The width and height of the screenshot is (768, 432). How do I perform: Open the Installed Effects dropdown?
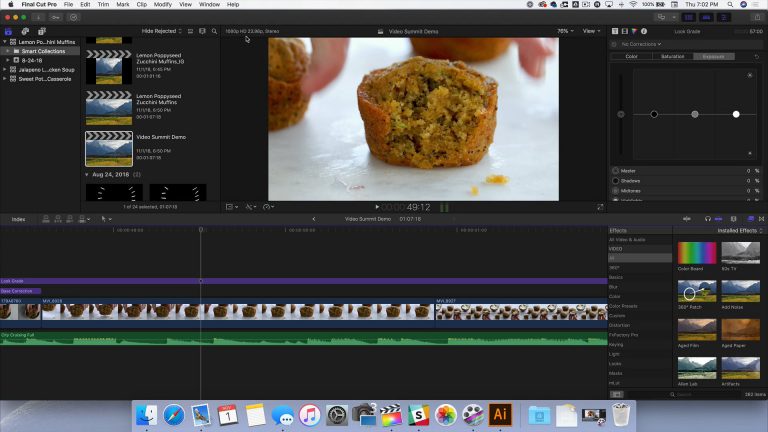[x=740, y=230]
